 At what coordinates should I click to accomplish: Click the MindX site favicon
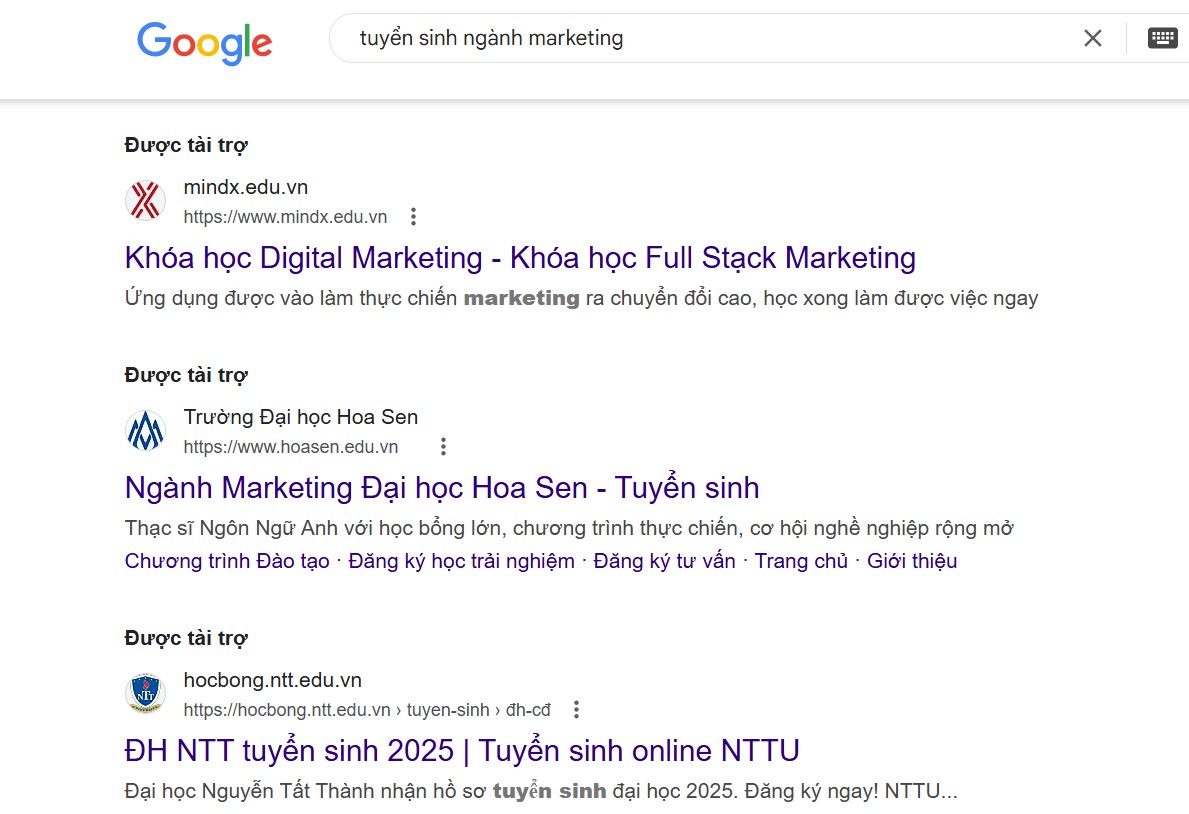tap(145, 200)
